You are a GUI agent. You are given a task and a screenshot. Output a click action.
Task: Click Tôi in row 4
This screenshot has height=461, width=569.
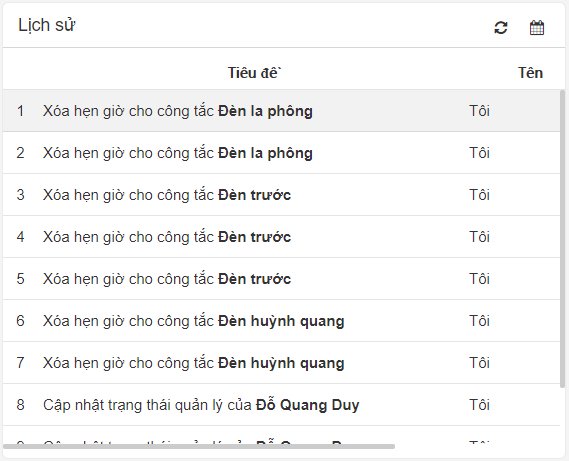(x=479, y=237)
